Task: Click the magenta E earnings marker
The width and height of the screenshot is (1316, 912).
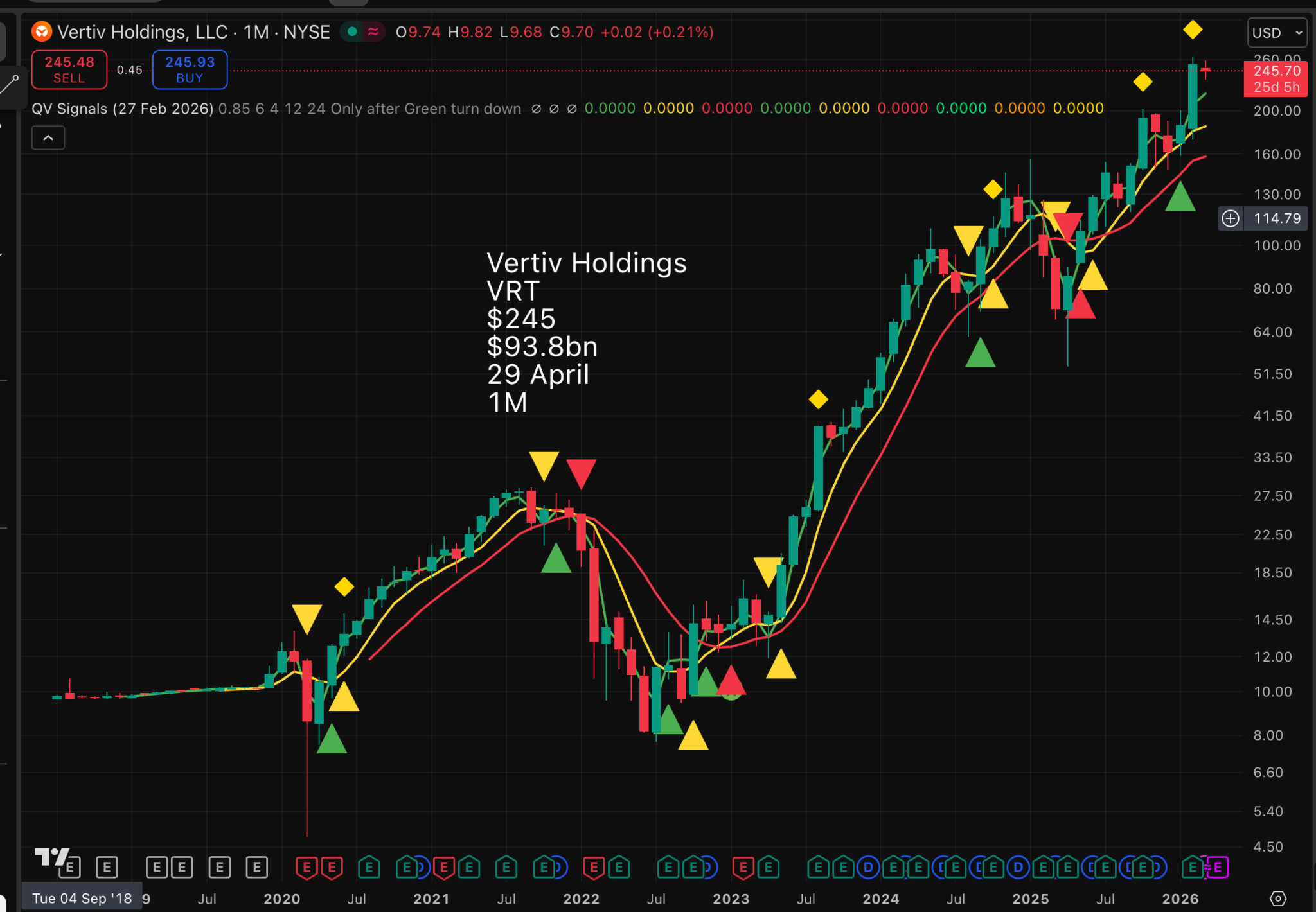Action: (1218, 868)
